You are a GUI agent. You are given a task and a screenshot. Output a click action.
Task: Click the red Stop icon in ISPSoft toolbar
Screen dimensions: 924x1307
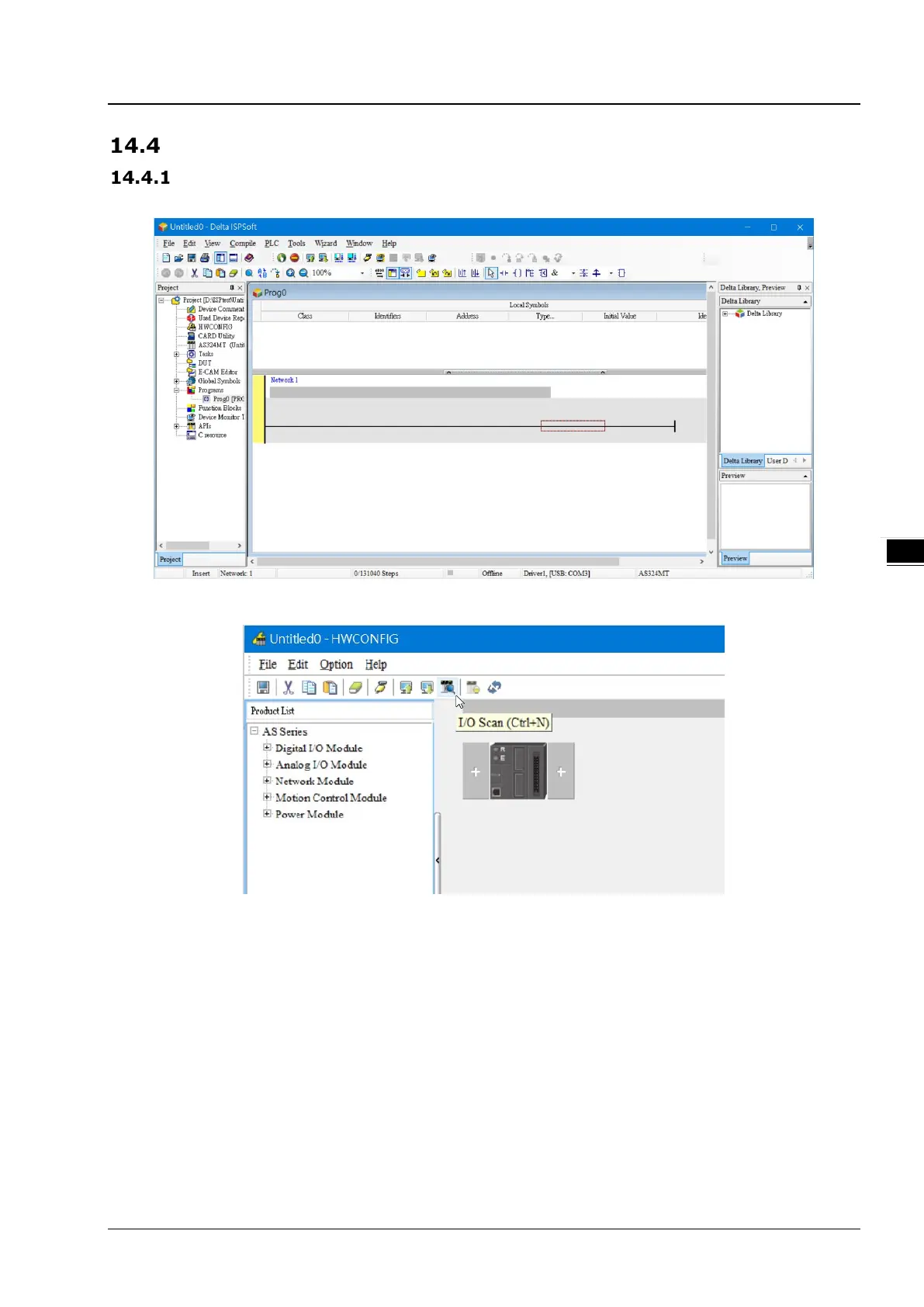(x=294, y=258)
